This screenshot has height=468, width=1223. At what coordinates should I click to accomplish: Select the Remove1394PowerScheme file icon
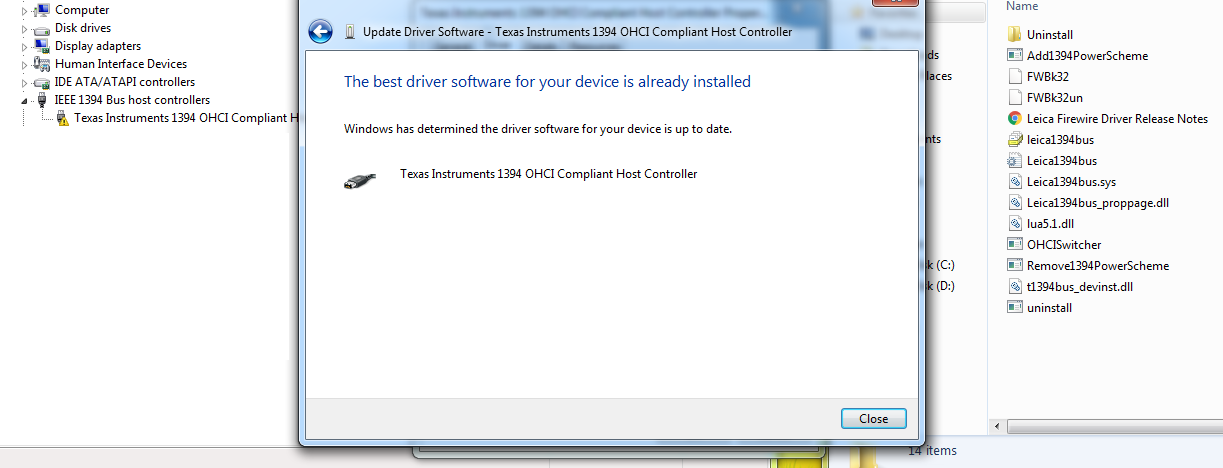1015,266
